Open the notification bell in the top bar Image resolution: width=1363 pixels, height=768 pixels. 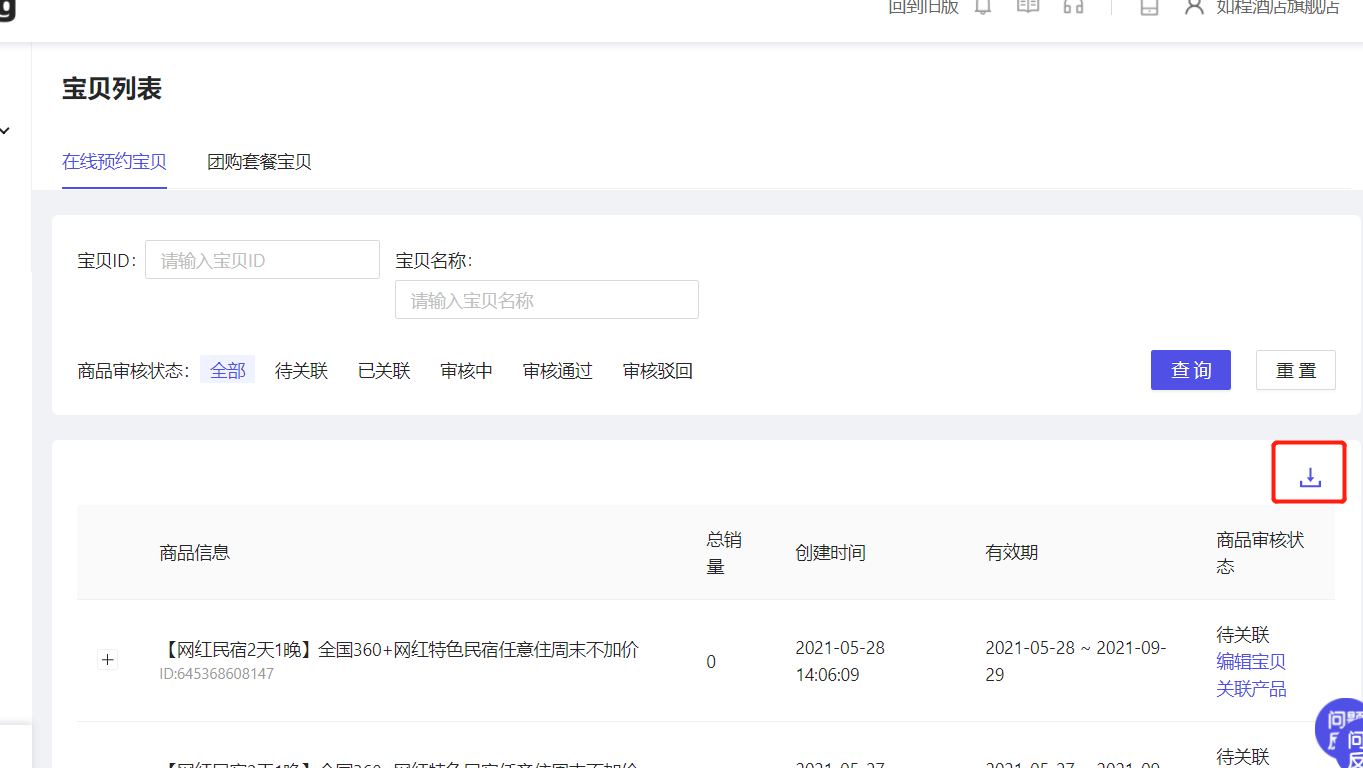[983, 7]
